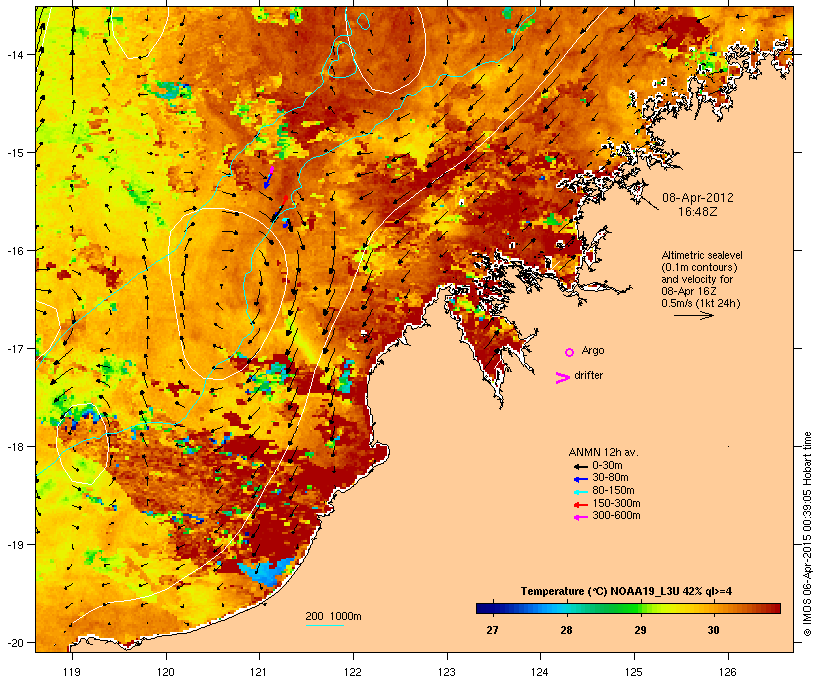Click the longitude axis label 123
The image size is (820, 680).
tap(447, 672)
